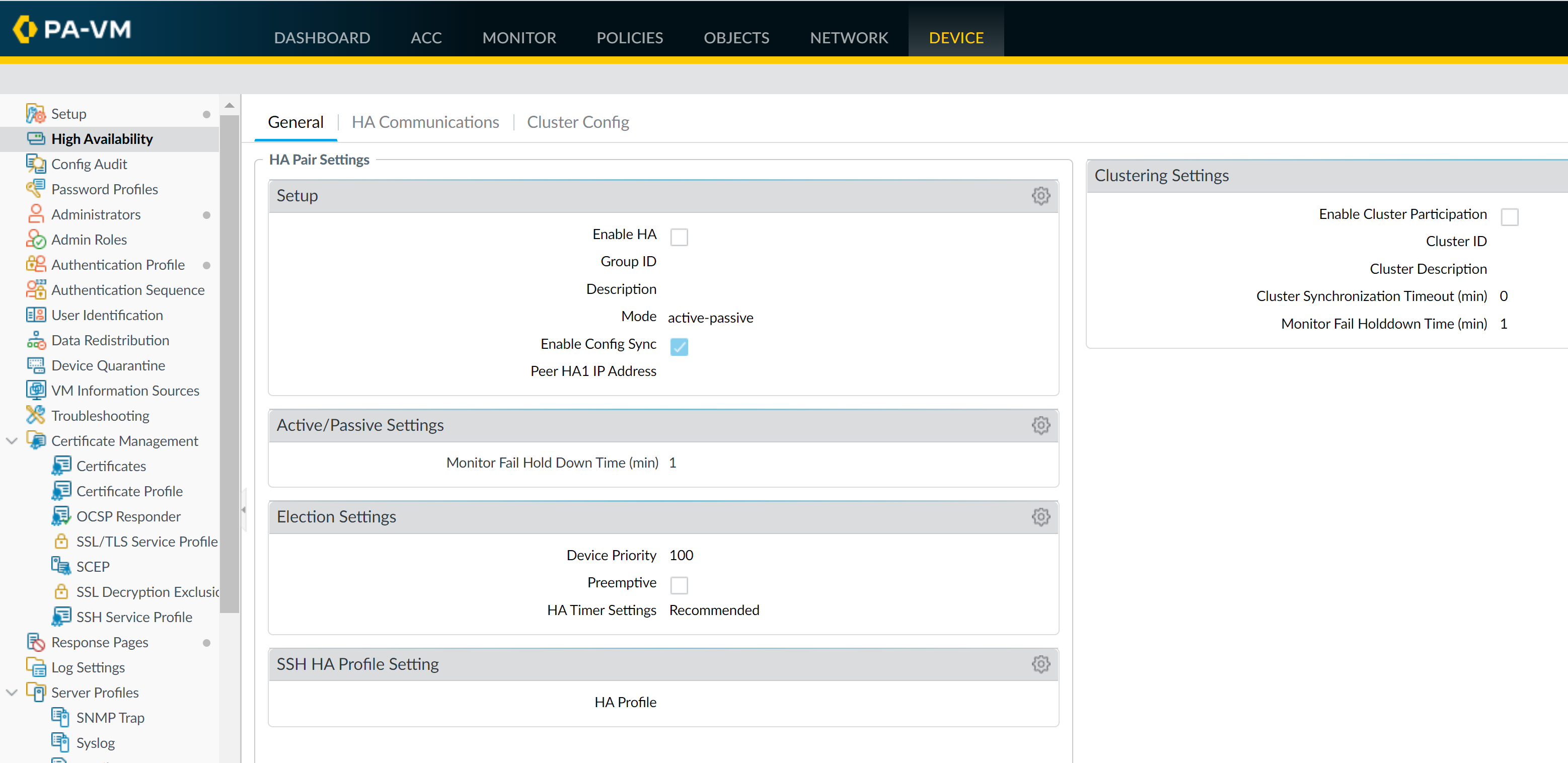1568x763 pixels.
Task: Go to Log Settings in sidebar
Action: tap(88, 667)
